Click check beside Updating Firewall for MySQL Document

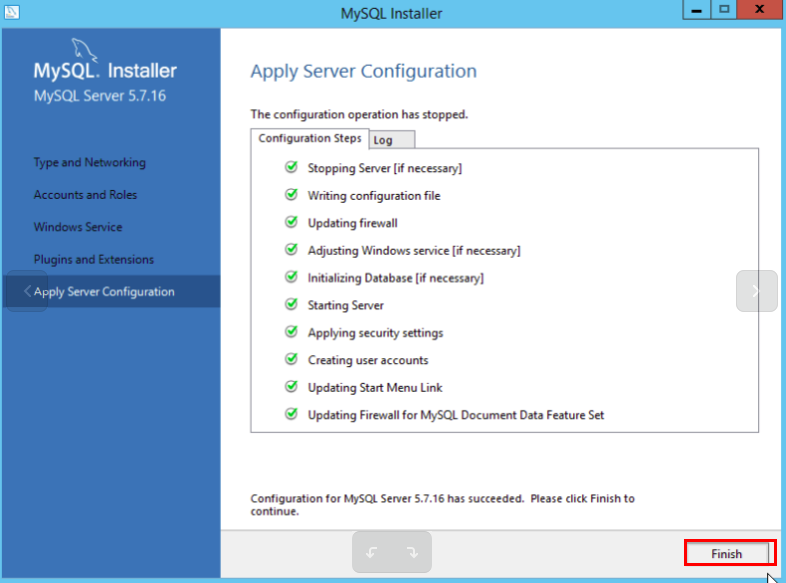[x=291, y=414]
